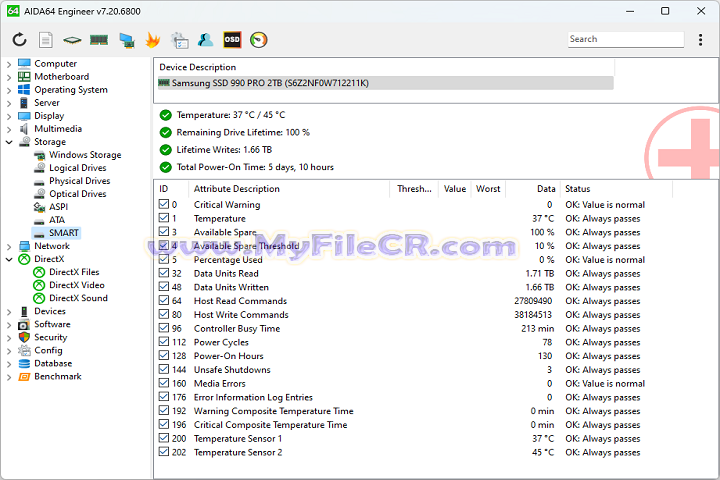Uncheck the Available Spare attribute checkbox

tap(163, 232)
